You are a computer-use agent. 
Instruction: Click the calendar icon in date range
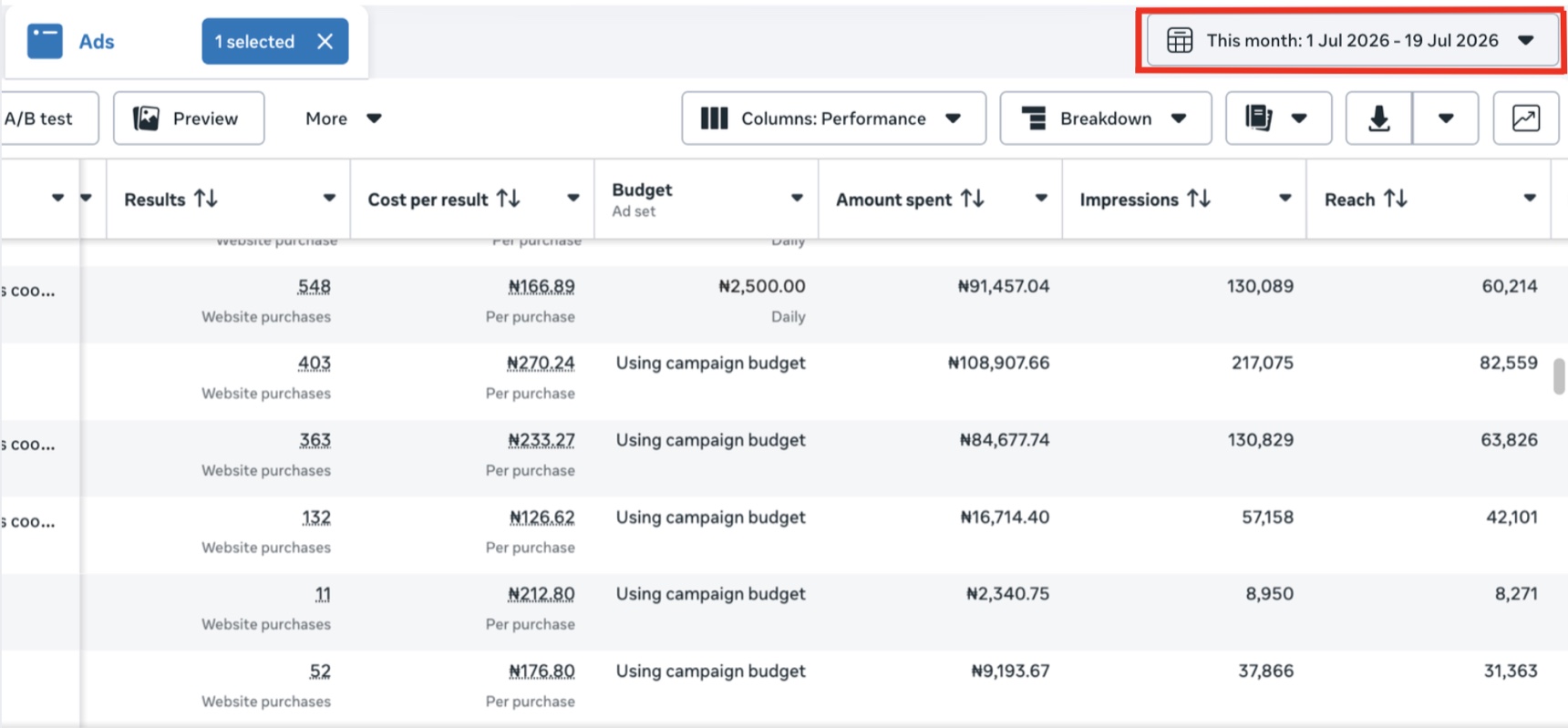1180,40
